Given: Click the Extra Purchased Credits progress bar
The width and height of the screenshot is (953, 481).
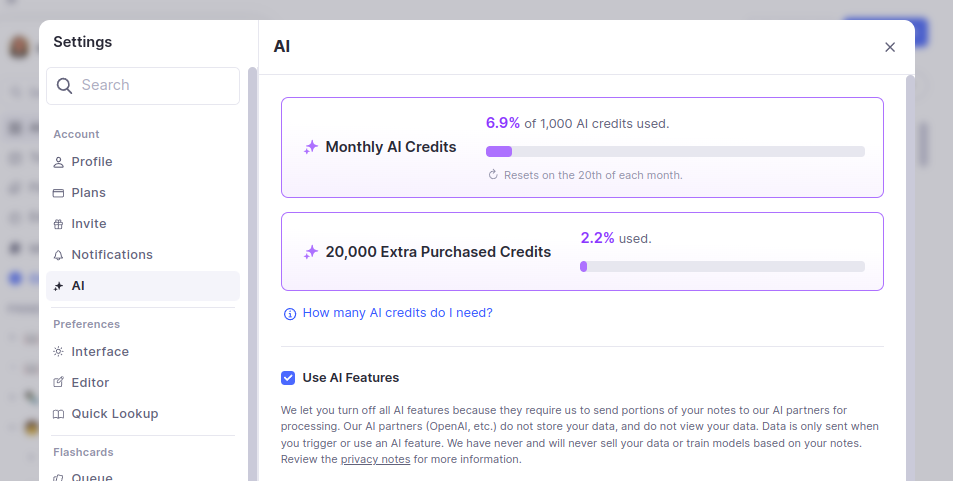Looking at the screenshot, I should (x=722, y=267).
